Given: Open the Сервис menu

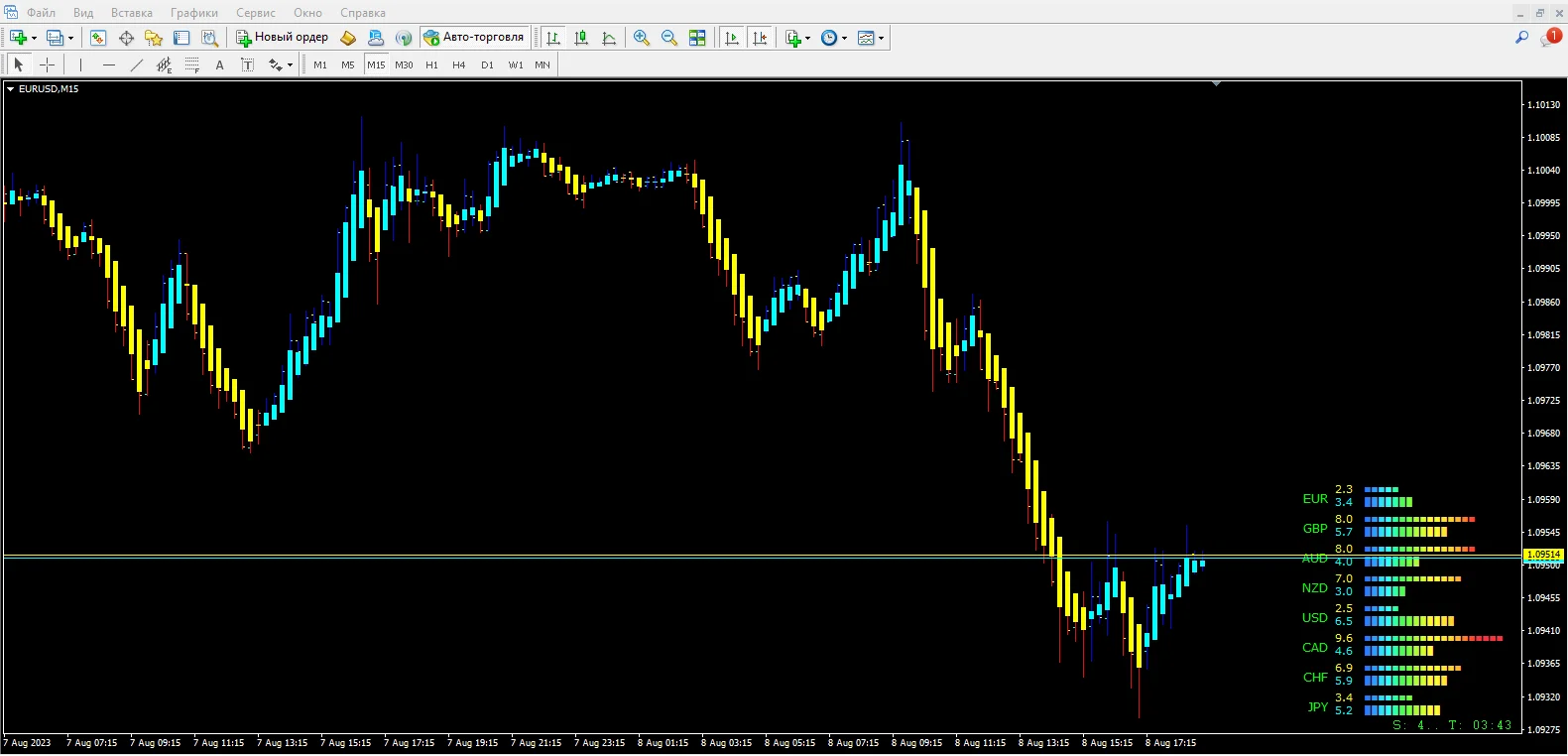Looking at the screenshot, I should (x=256, y=13).
